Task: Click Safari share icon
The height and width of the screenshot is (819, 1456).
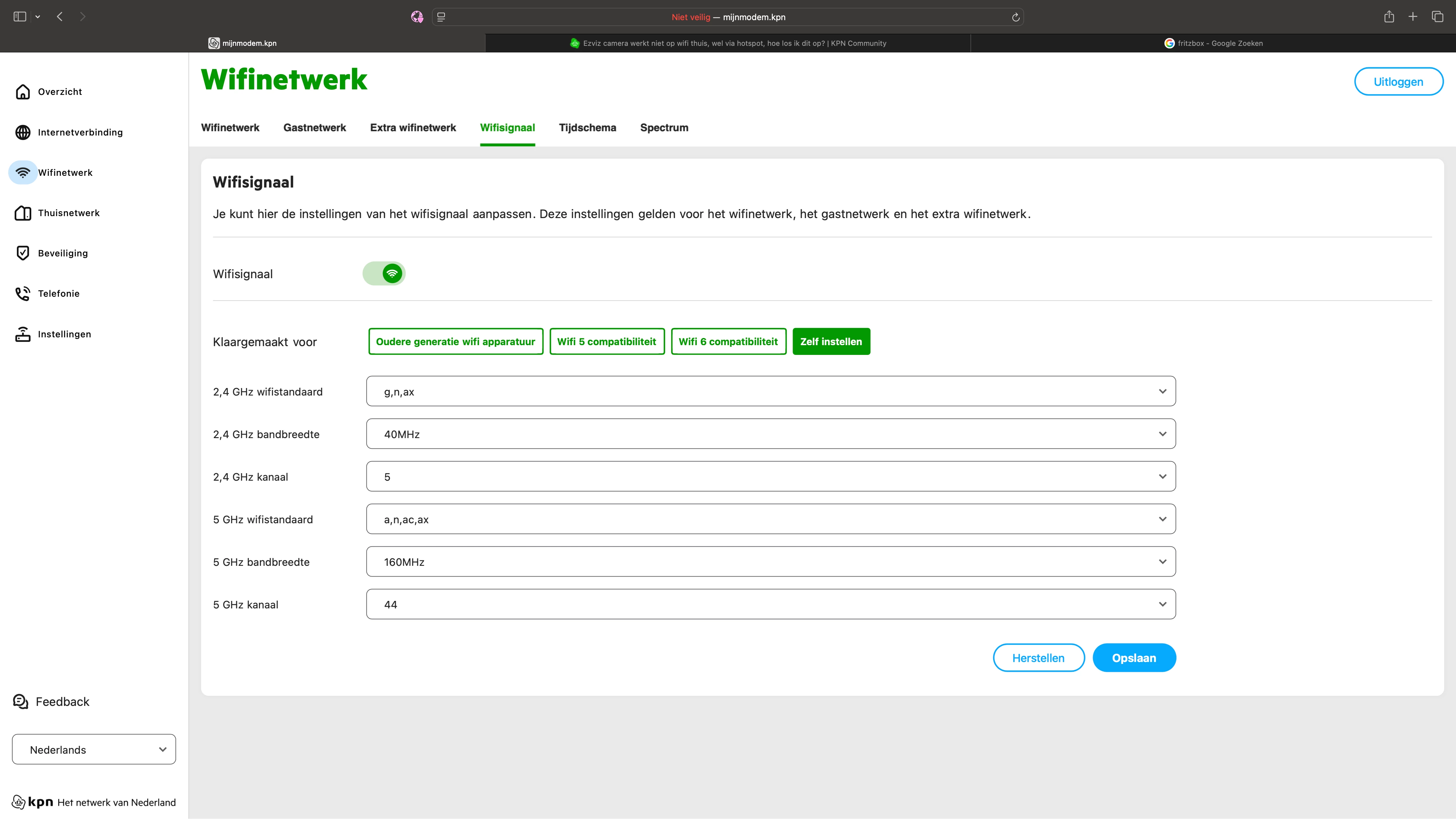Action: [x=1389, y=17]
